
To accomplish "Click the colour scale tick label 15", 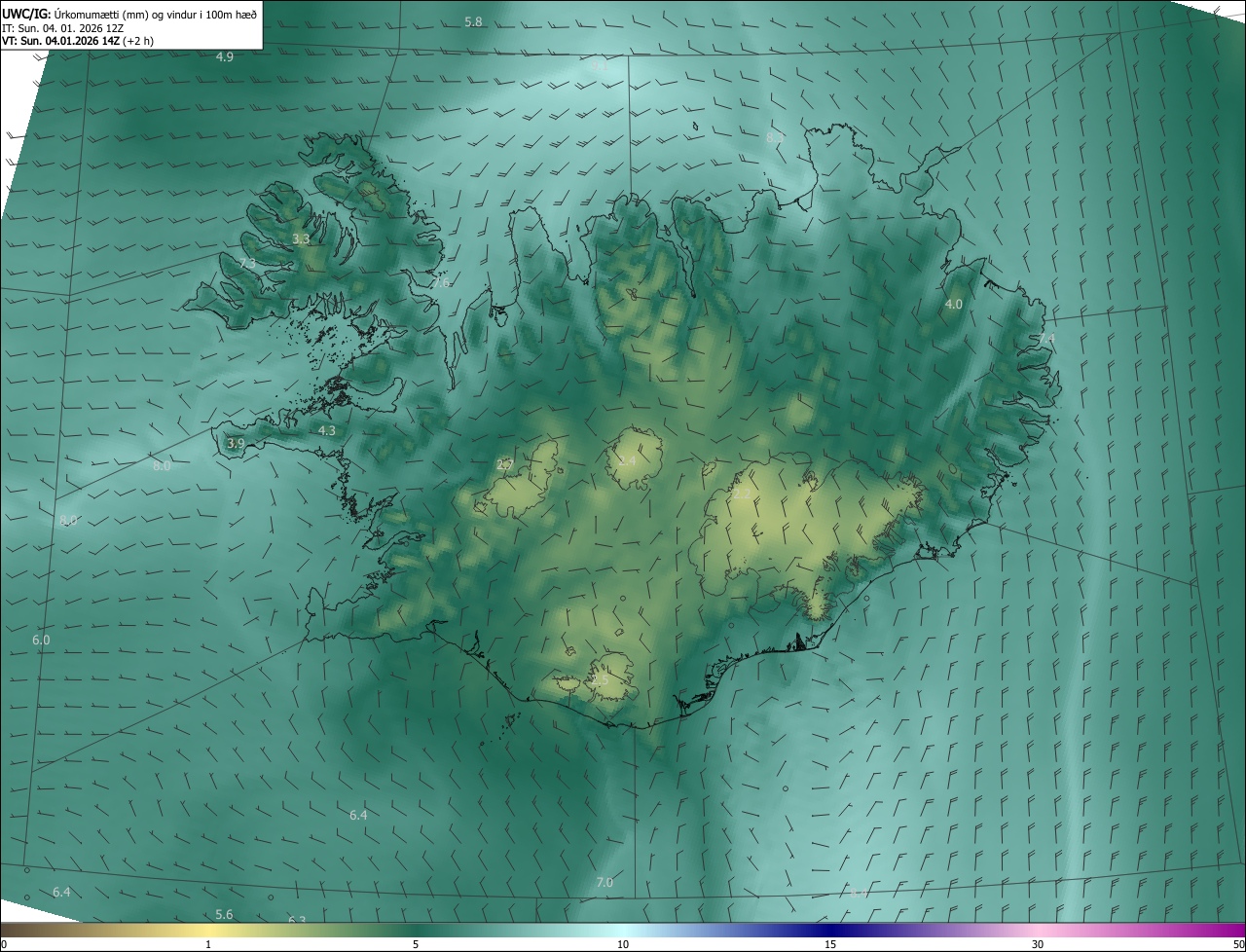I will (830, 944).
